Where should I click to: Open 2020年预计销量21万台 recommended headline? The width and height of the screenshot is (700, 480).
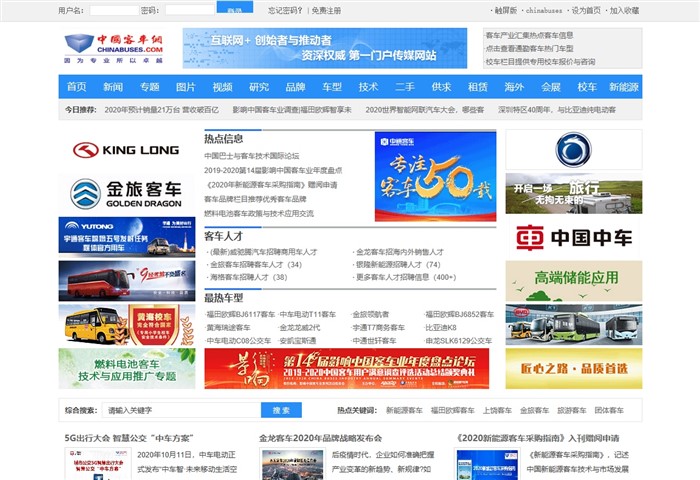coord(162,110)
